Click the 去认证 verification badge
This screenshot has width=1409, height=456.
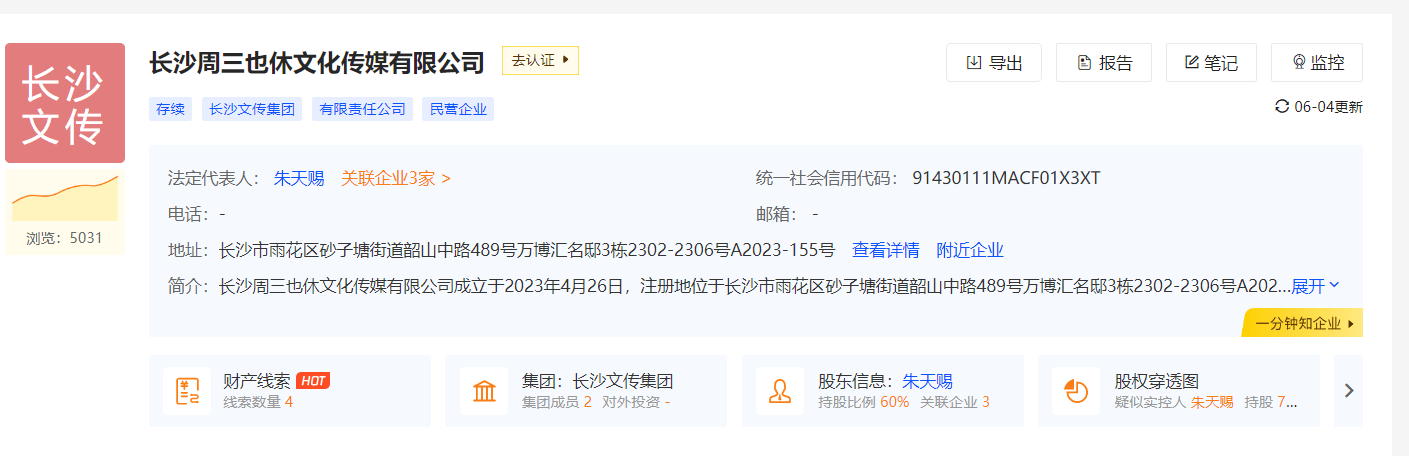540,60
